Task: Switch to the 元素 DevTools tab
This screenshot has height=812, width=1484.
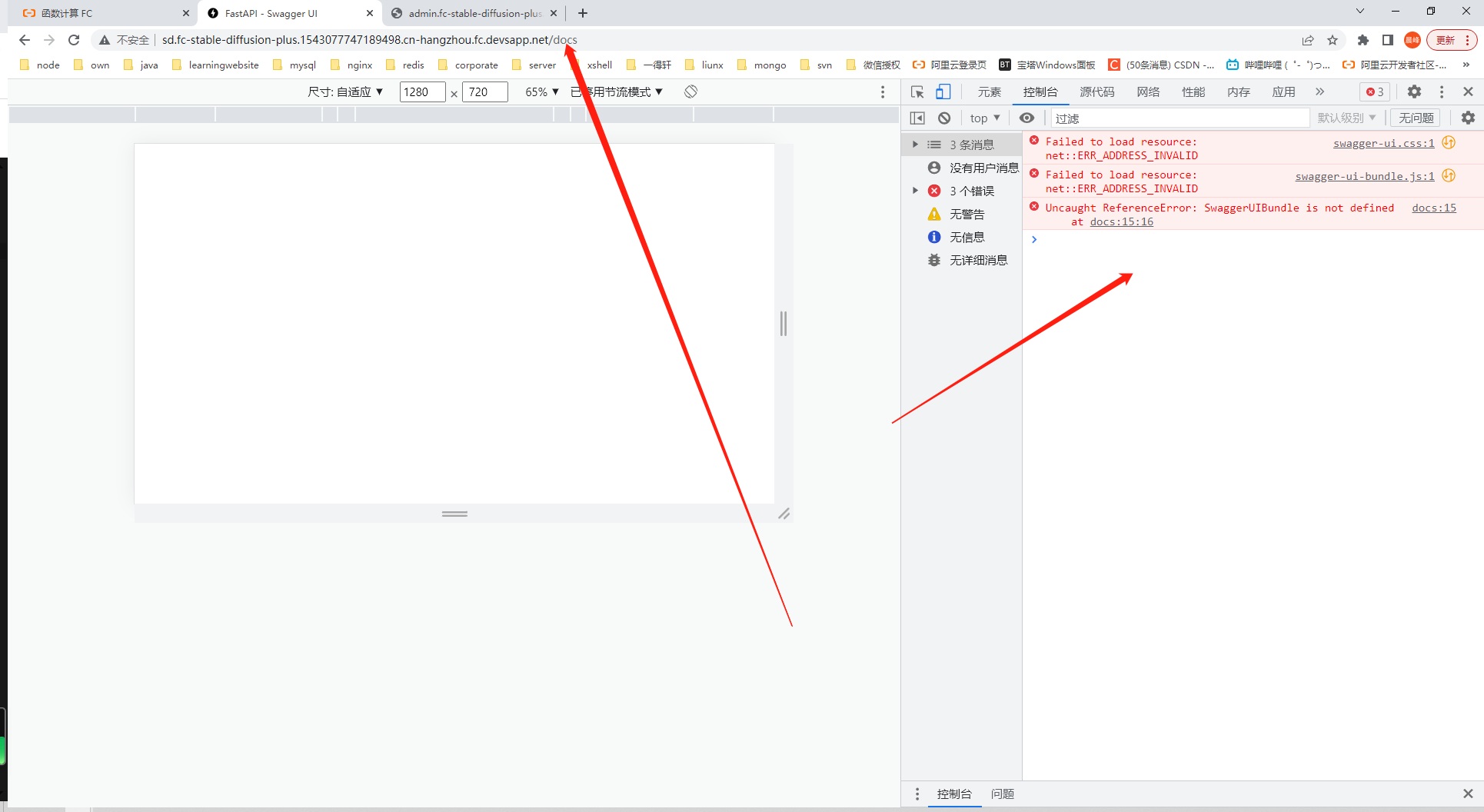Action: pos(989,92)
